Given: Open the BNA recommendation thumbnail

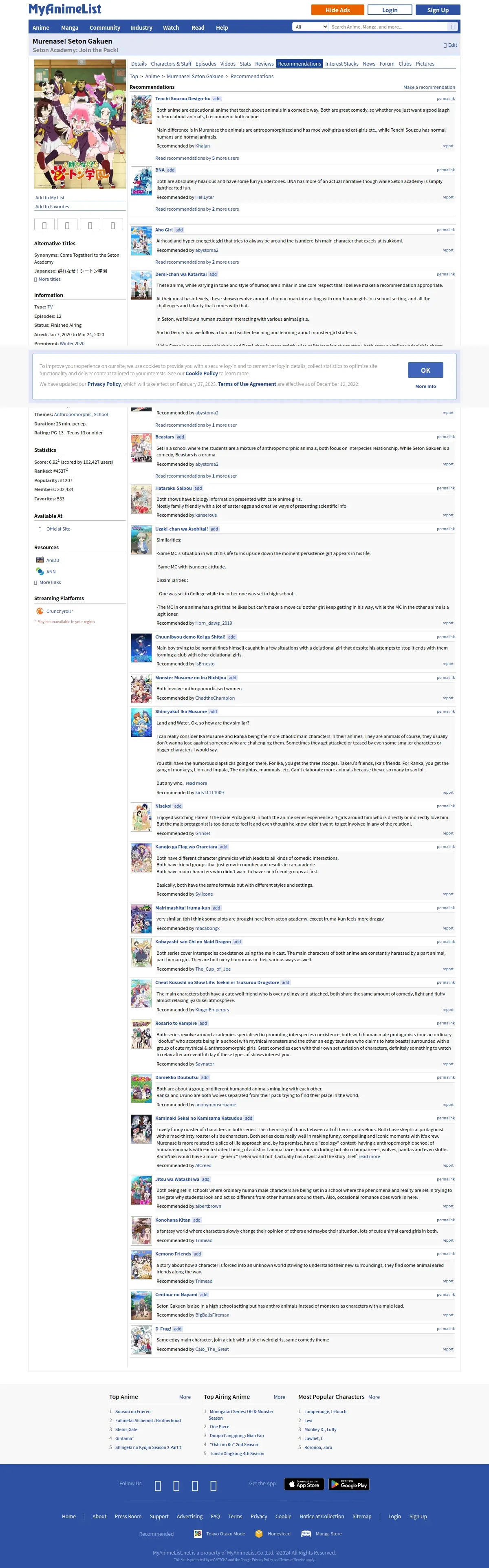Looking at the screenshot, I should pos(141,181).
